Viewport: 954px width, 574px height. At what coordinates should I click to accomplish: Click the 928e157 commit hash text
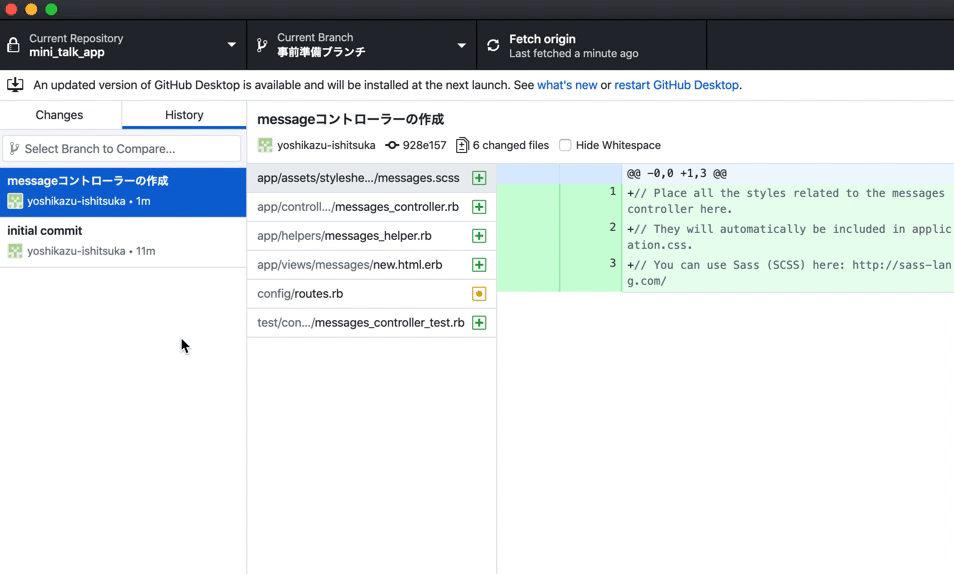425,145
